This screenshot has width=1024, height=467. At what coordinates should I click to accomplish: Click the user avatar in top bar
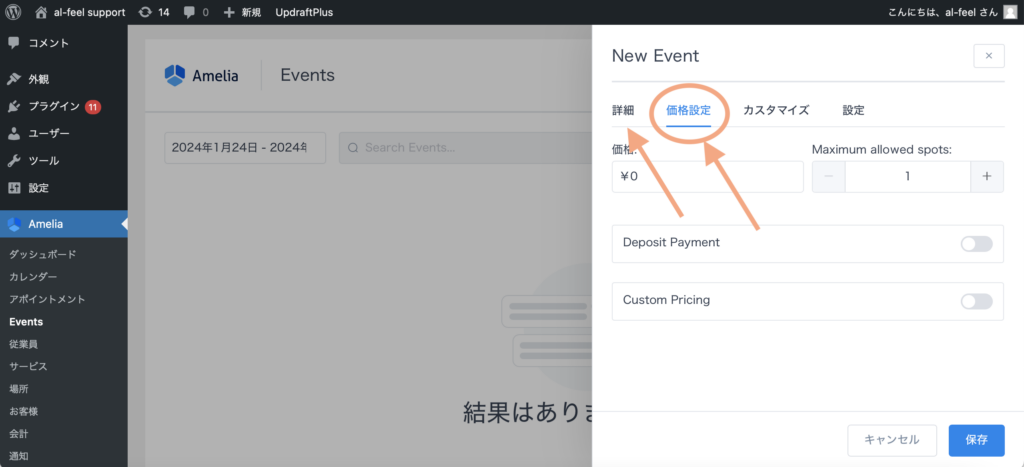(x=1010, y=12)
